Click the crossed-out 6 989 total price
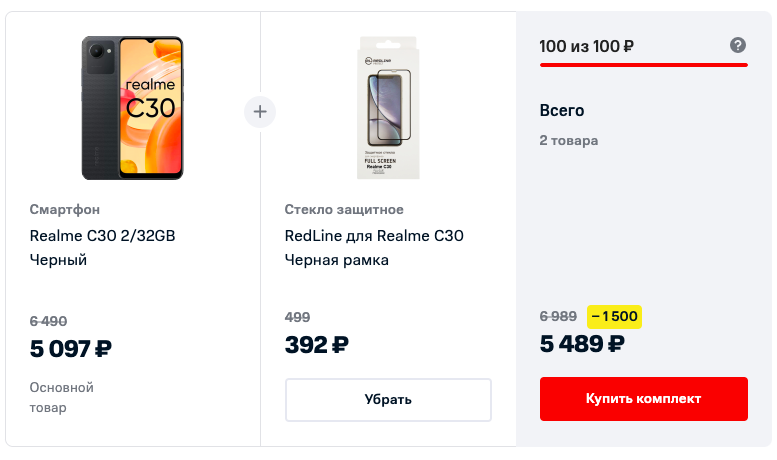Image resolution: width=777 pixels, height=460 pixels. (x=558, y=317)
